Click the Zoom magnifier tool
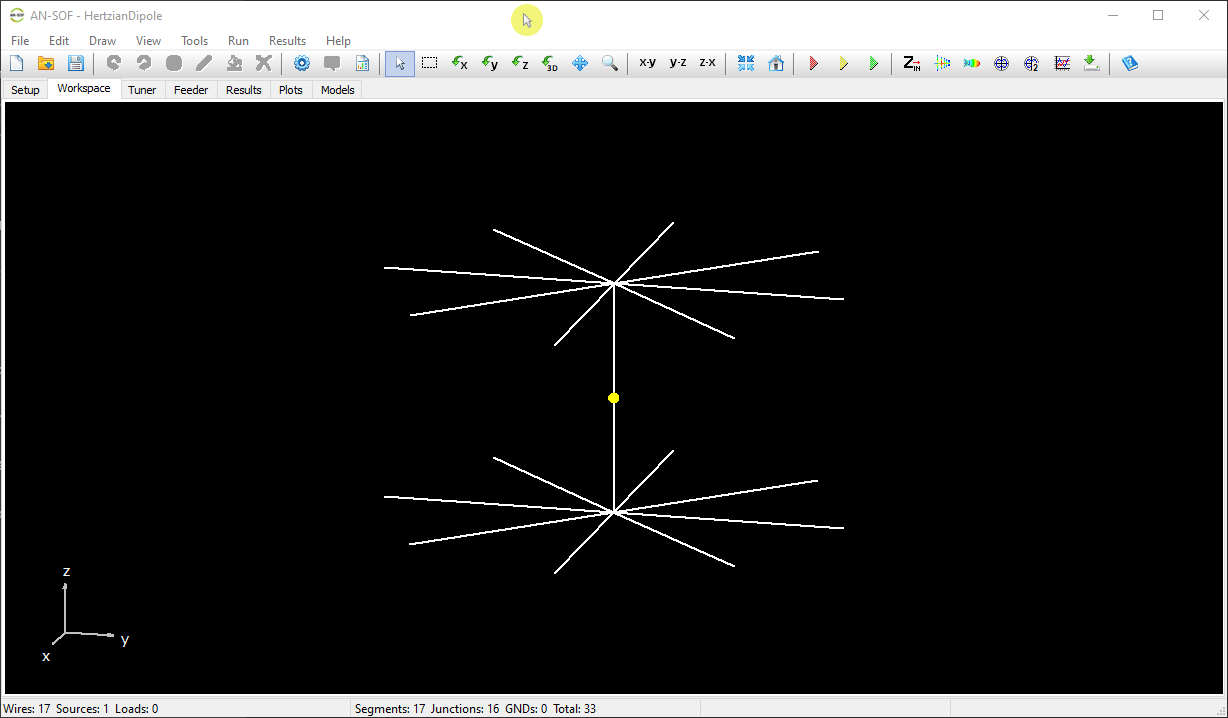 point(609,63)
